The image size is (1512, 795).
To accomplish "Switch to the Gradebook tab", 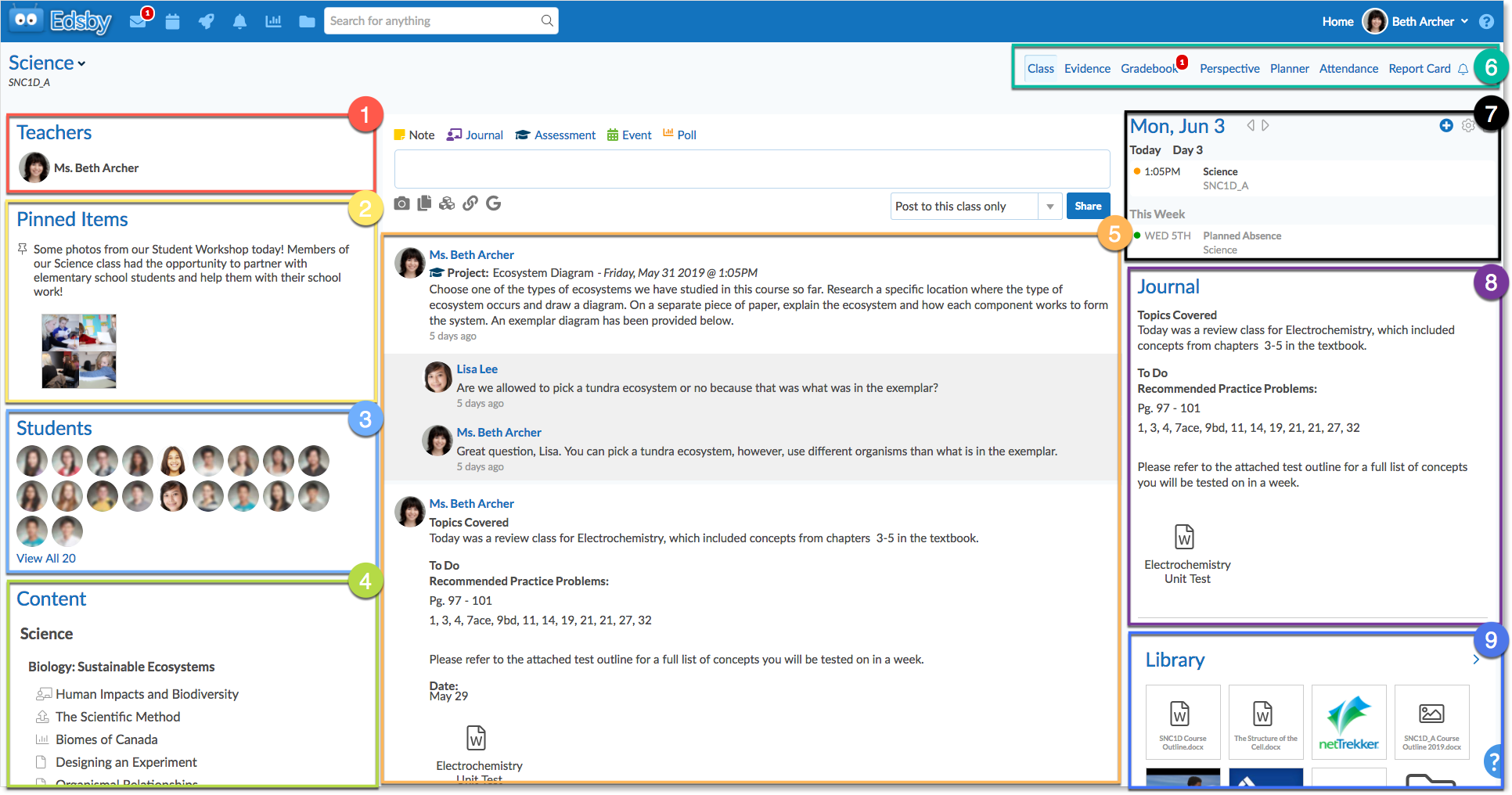I will 1148,69.
